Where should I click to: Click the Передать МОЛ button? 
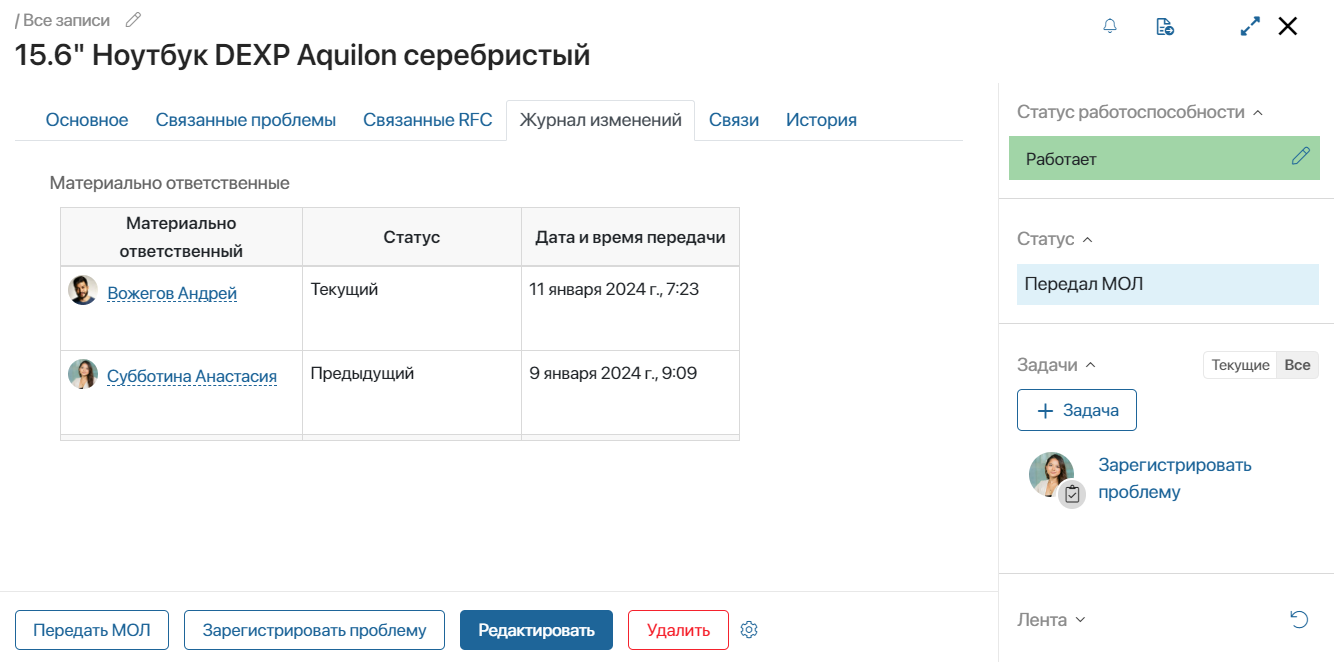tap(92, 630)
